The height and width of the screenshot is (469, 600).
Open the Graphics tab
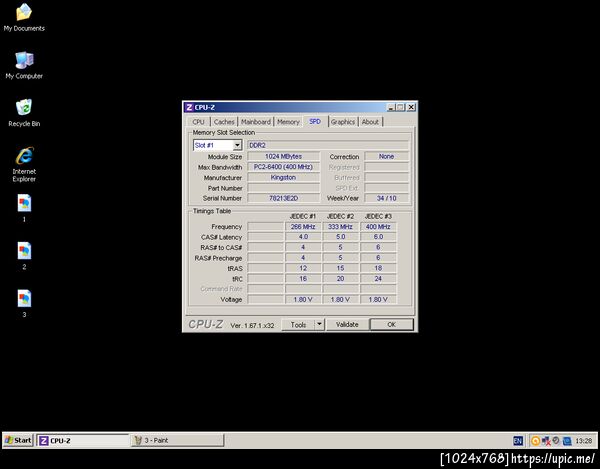coord(343,122)
